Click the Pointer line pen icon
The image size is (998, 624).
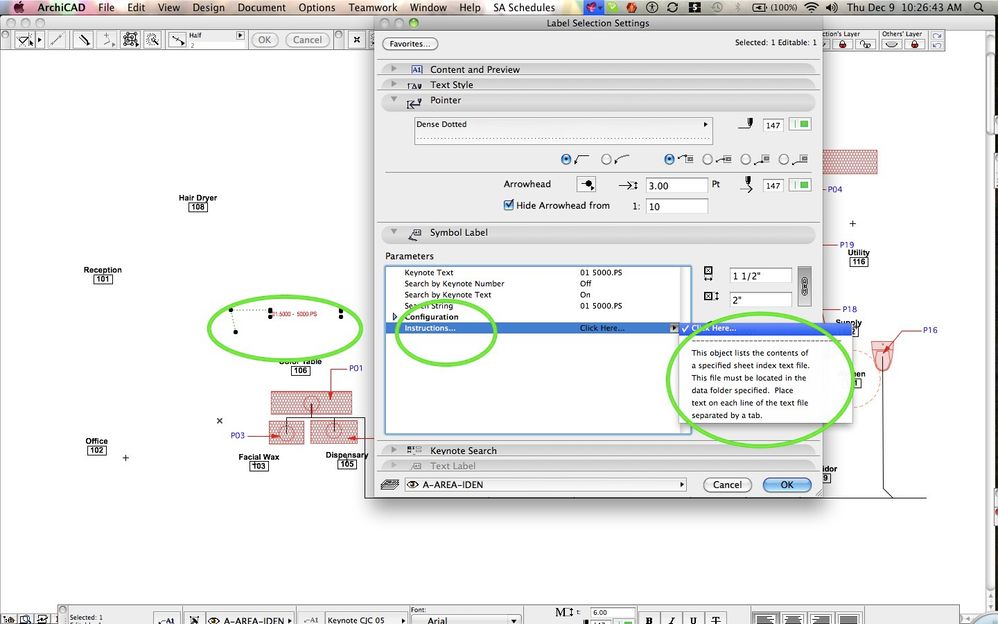tap(746, 124)
